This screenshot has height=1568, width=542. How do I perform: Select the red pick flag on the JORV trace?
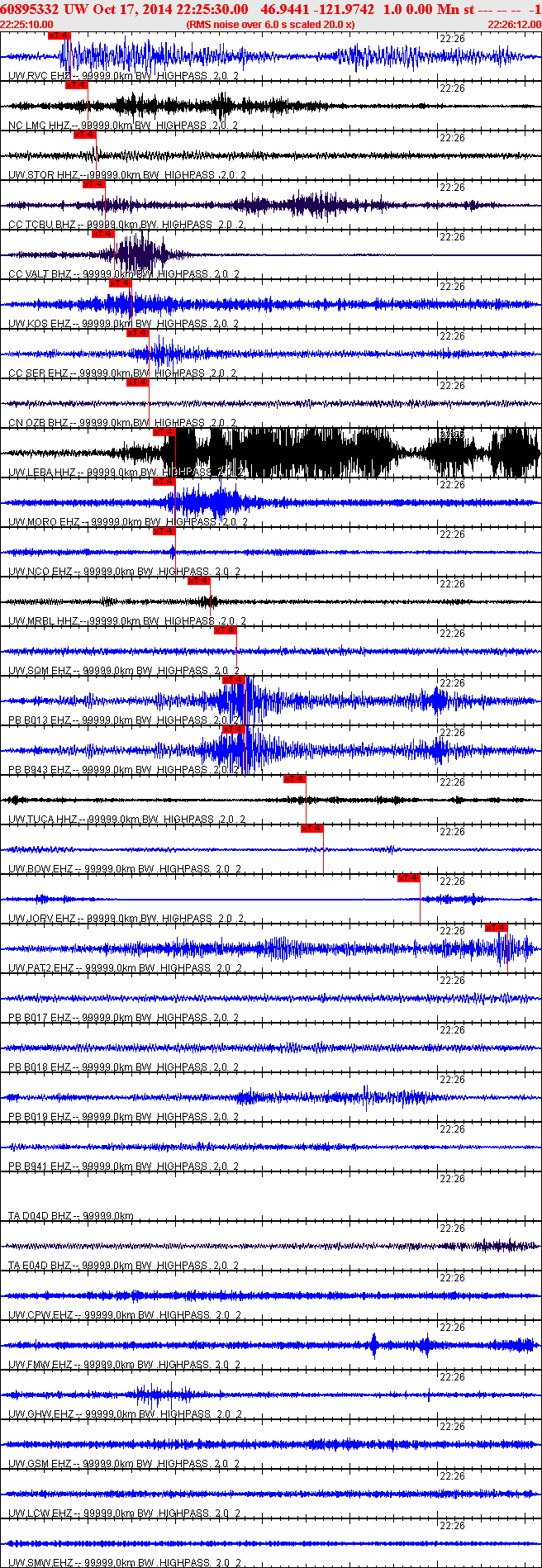(409, 878)
